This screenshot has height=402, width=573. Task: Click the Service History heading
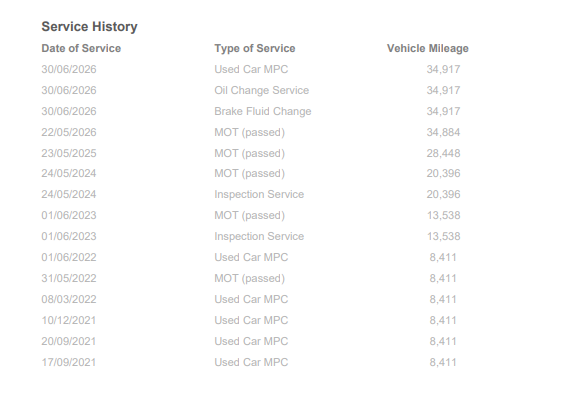[x=90, y=27]
